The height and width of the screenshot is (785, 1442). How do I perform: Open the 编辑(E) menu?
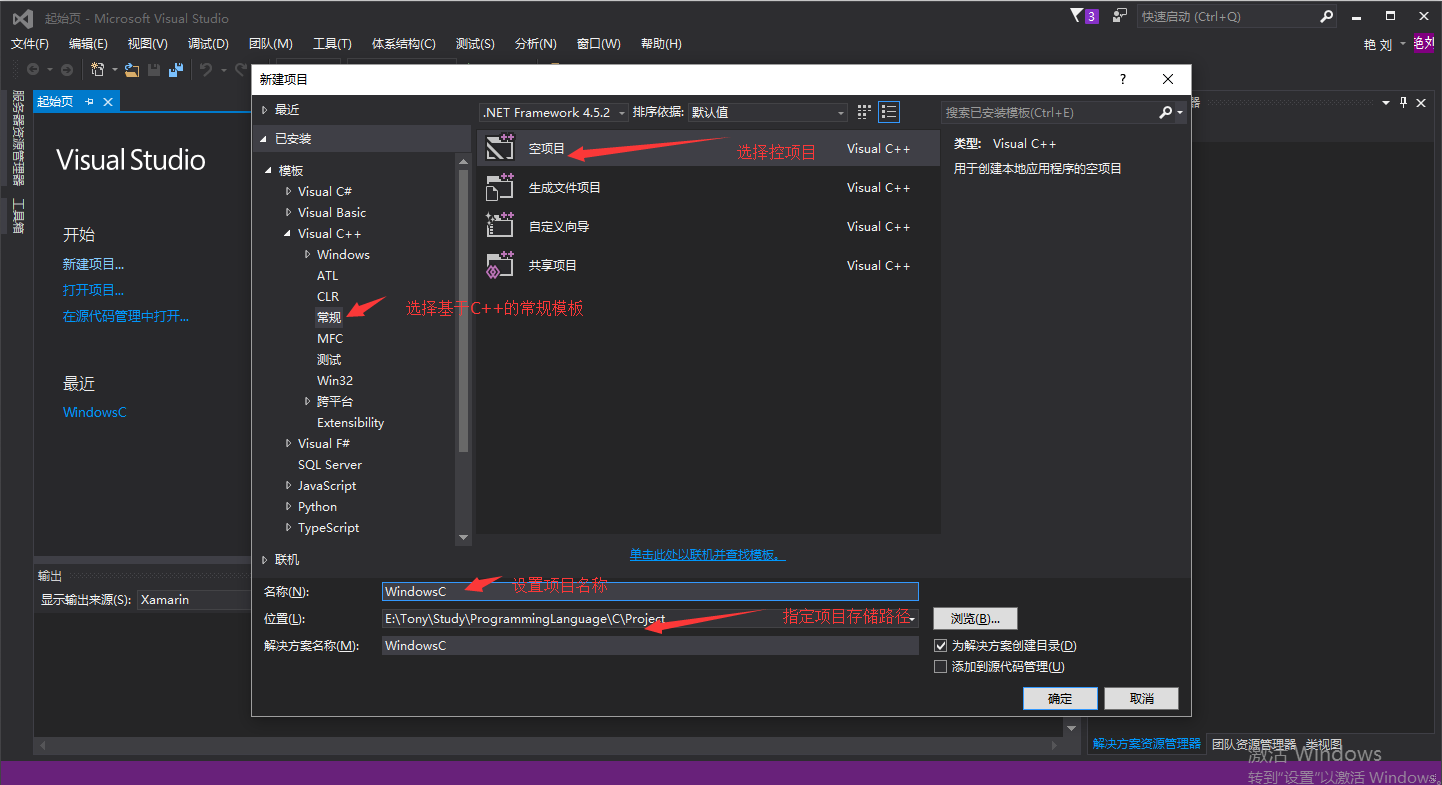[x=88, y=44]
